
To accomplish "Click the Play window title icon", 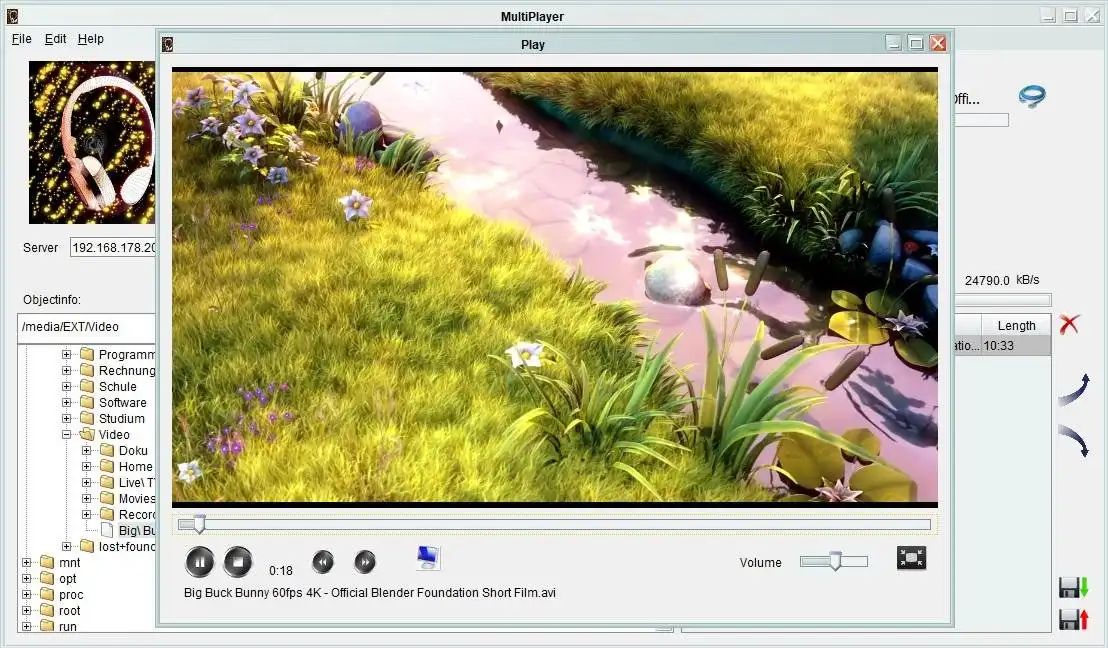I will pos(167,45).
